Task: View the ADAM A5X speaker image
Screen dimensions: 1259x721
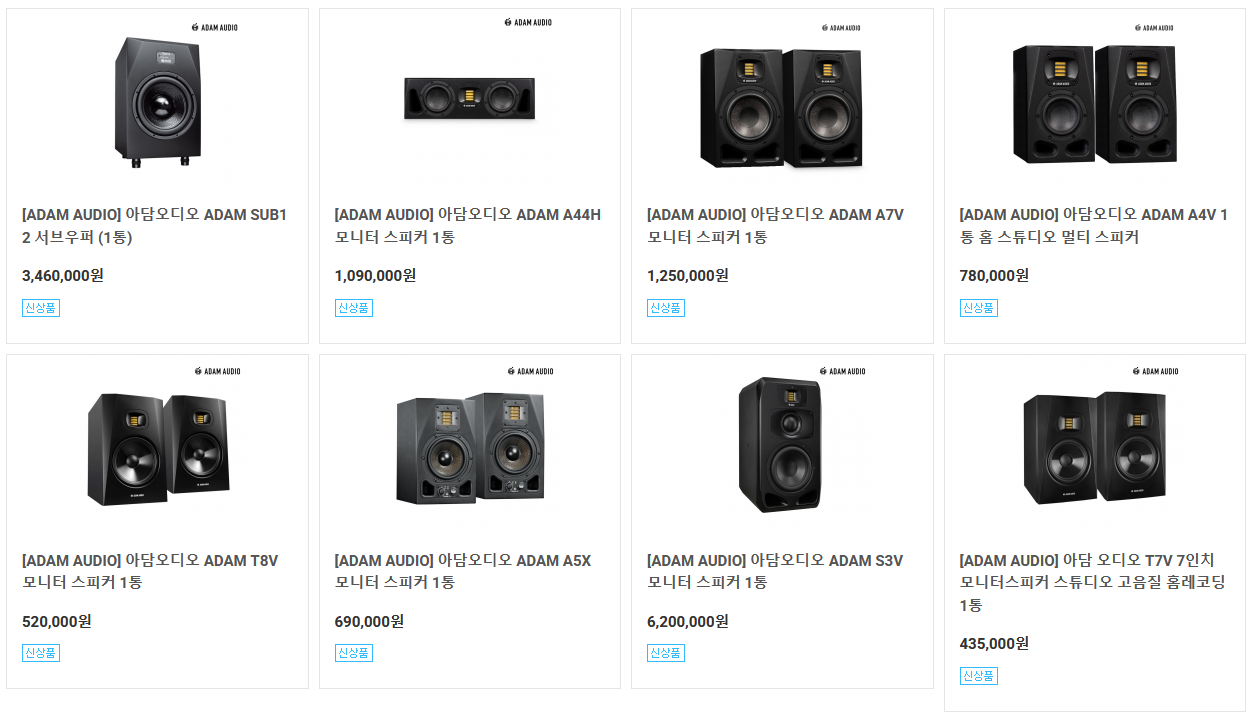Action: [x=469, y=448]
